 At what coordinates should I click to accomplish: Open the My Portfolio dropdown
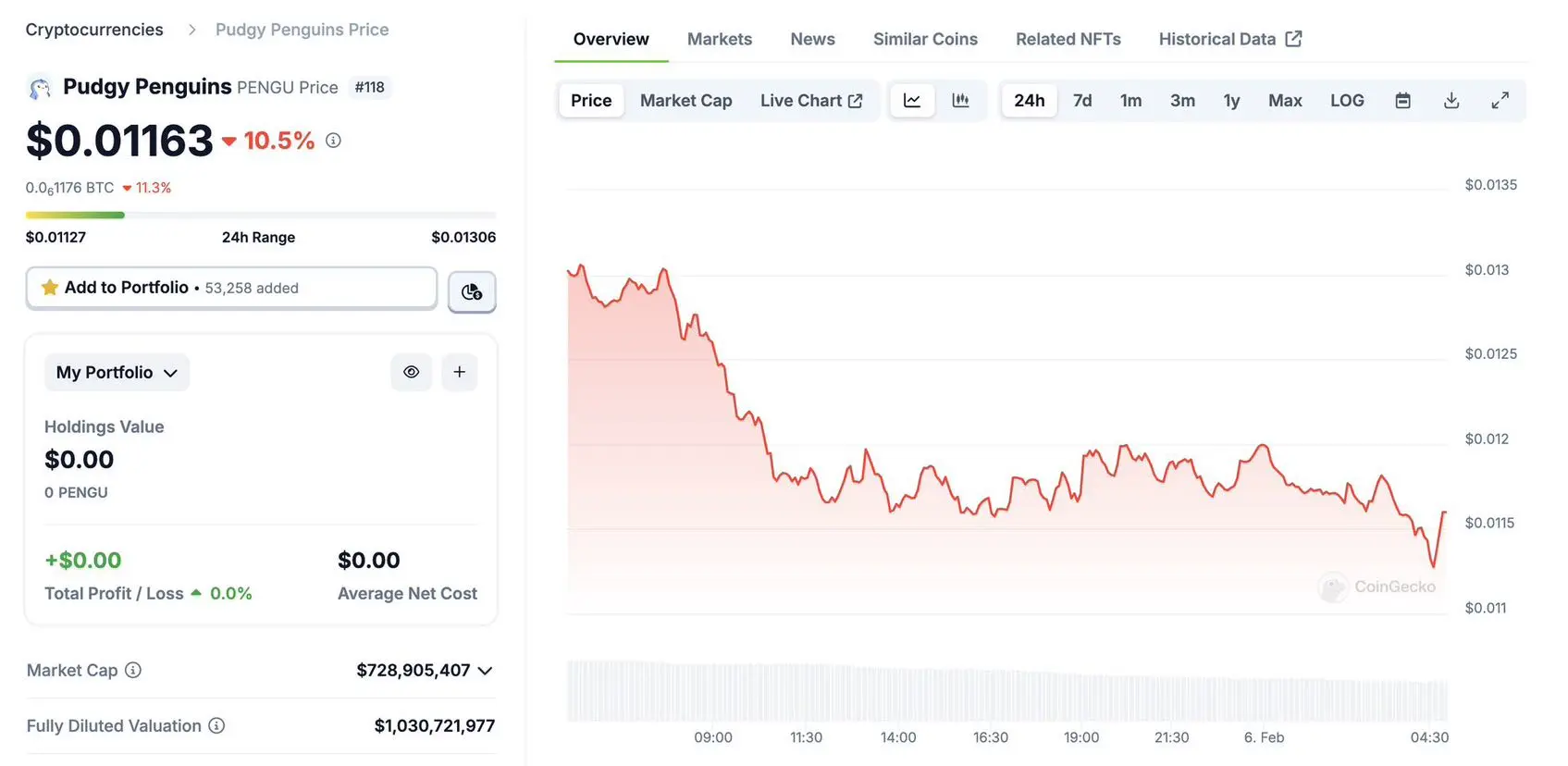[x=117, y=372]
